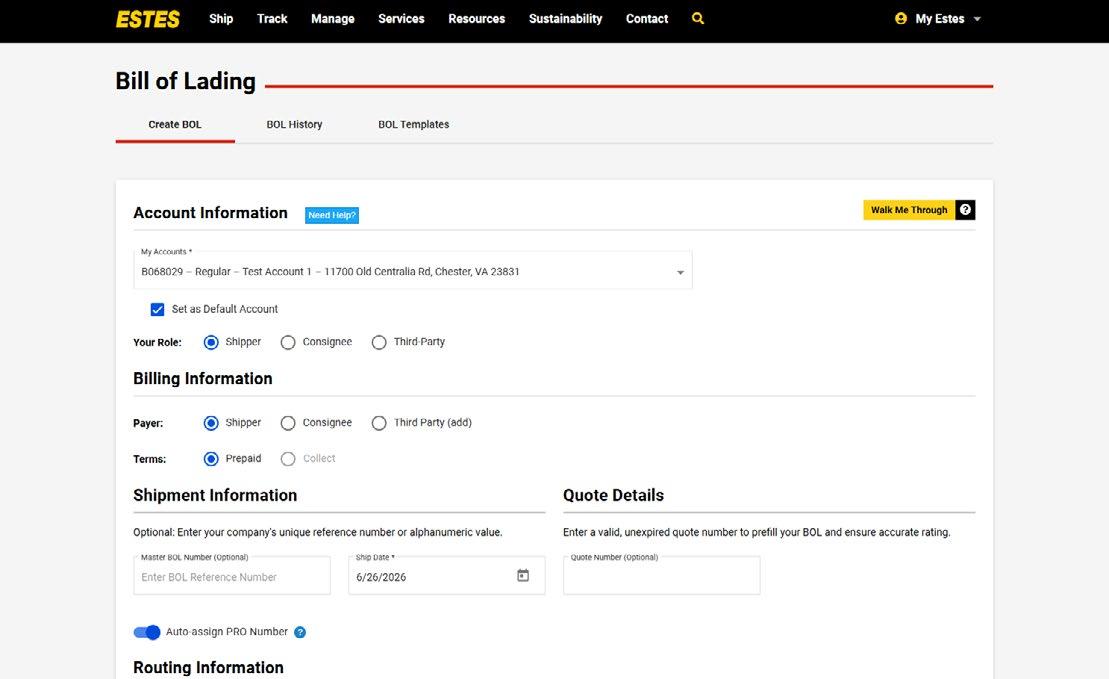Select Prepaid terms
The image size is (1109, 679).
pos(211,459)
